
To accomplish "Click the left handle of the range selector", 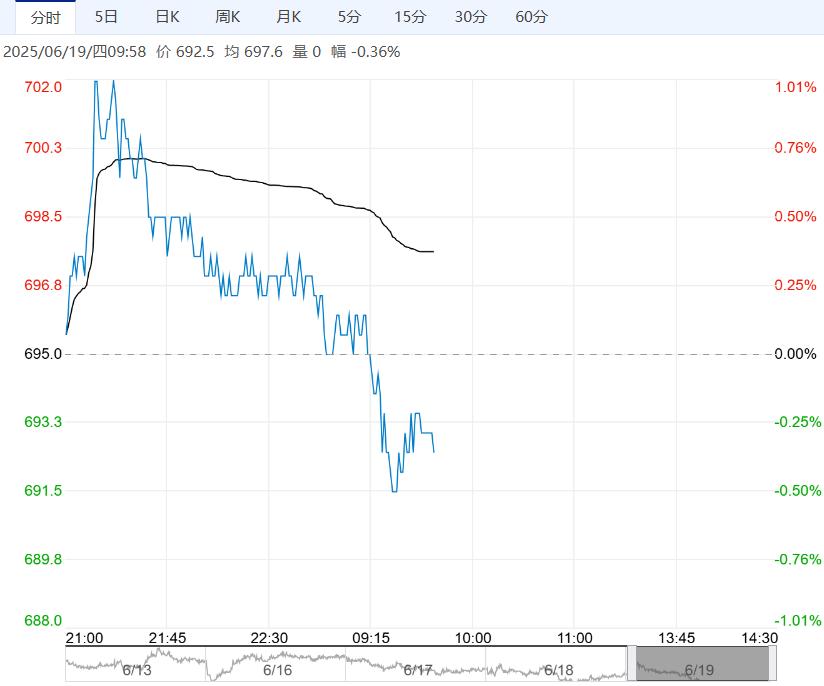I will click(x=632, y=664).
